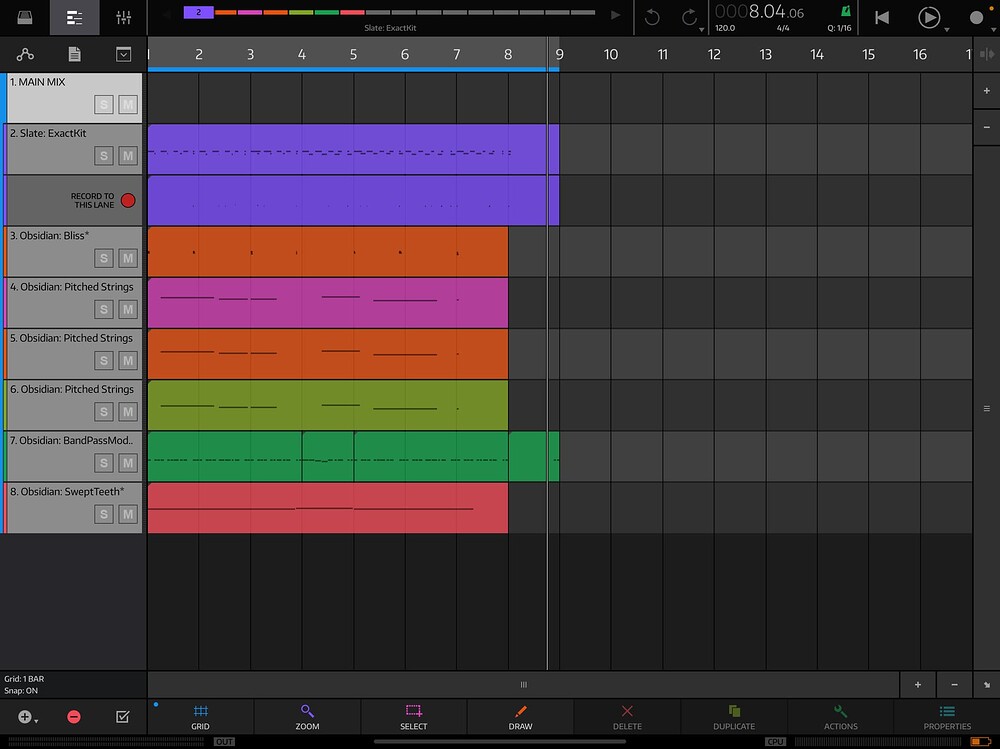Screen dimensions: 1000x749
Task: Select the 8. Obsidian: SweptTeeth track name
Action: click(x=67, y=492)
